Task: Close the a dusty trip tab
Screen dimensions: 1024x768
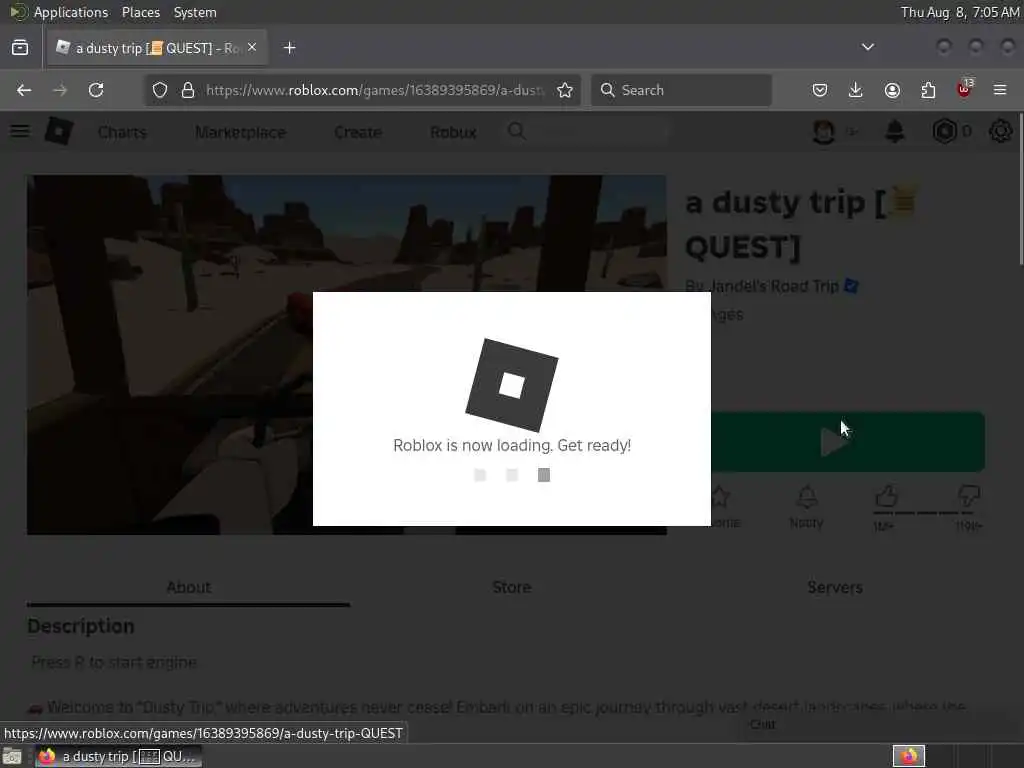Action: click(x=252, y=48)
